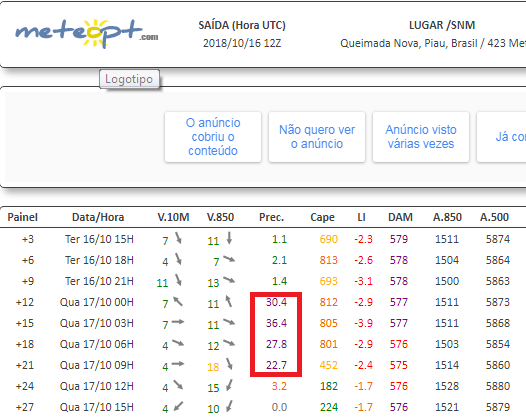Select 'O anúncio cobriu o conteúdo' button
Viewport: 526px width, 418px height.
[x=213, y=137]
